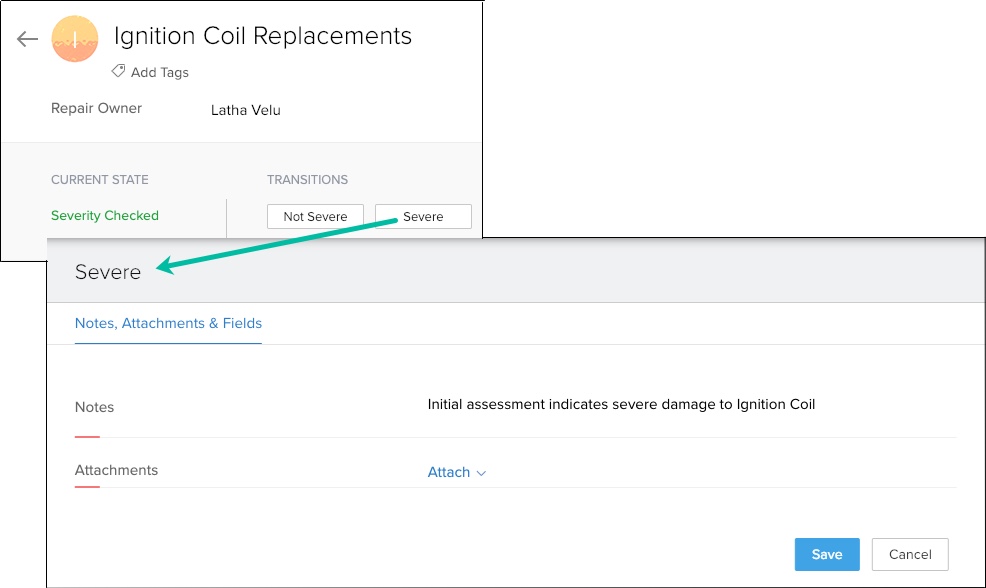Choose the Not Severe transition
The image size is (986, 588).
(x=315, y=216)
